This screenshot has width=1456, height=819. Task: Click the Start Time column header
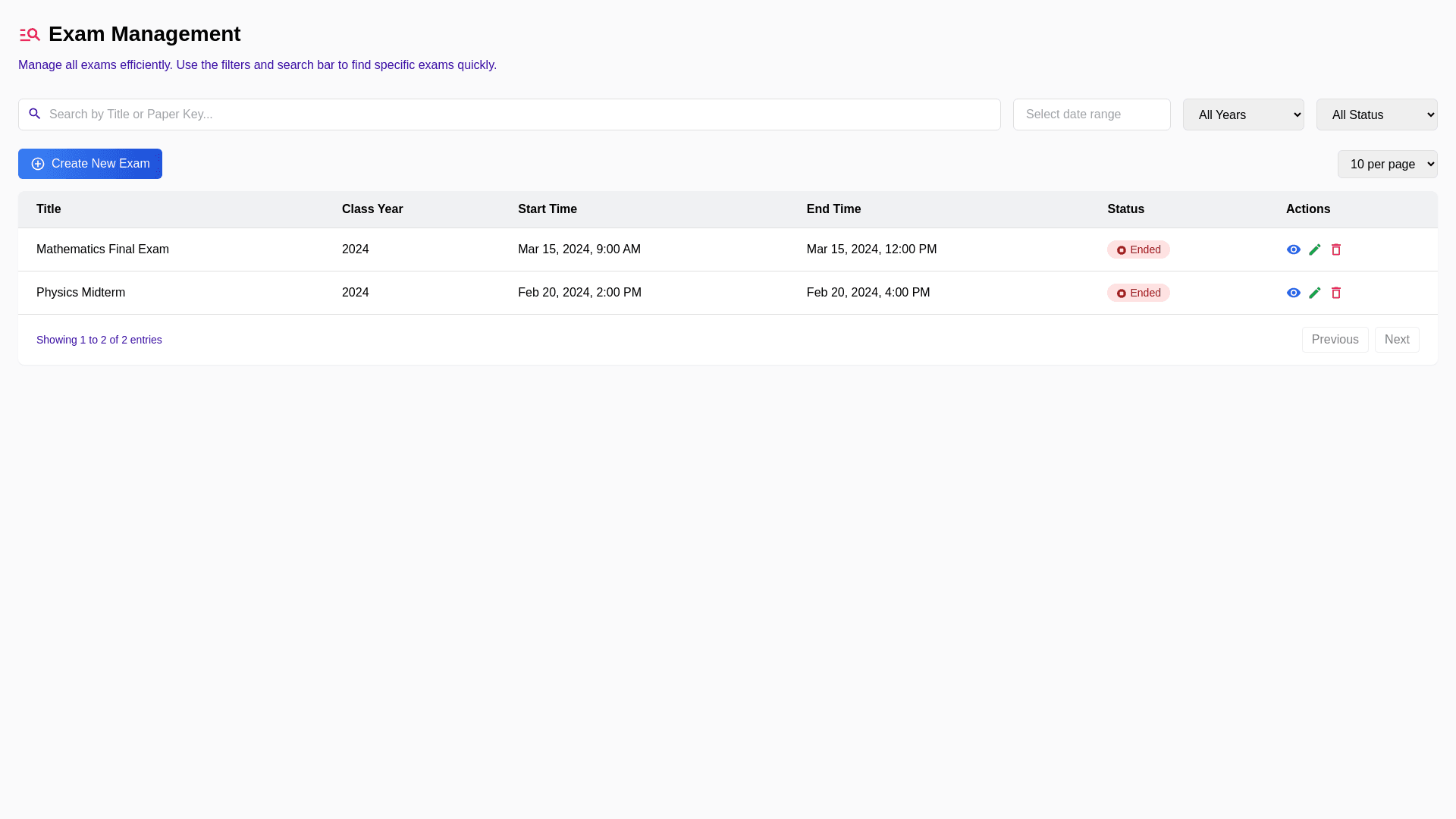click(x=547, y=209)
